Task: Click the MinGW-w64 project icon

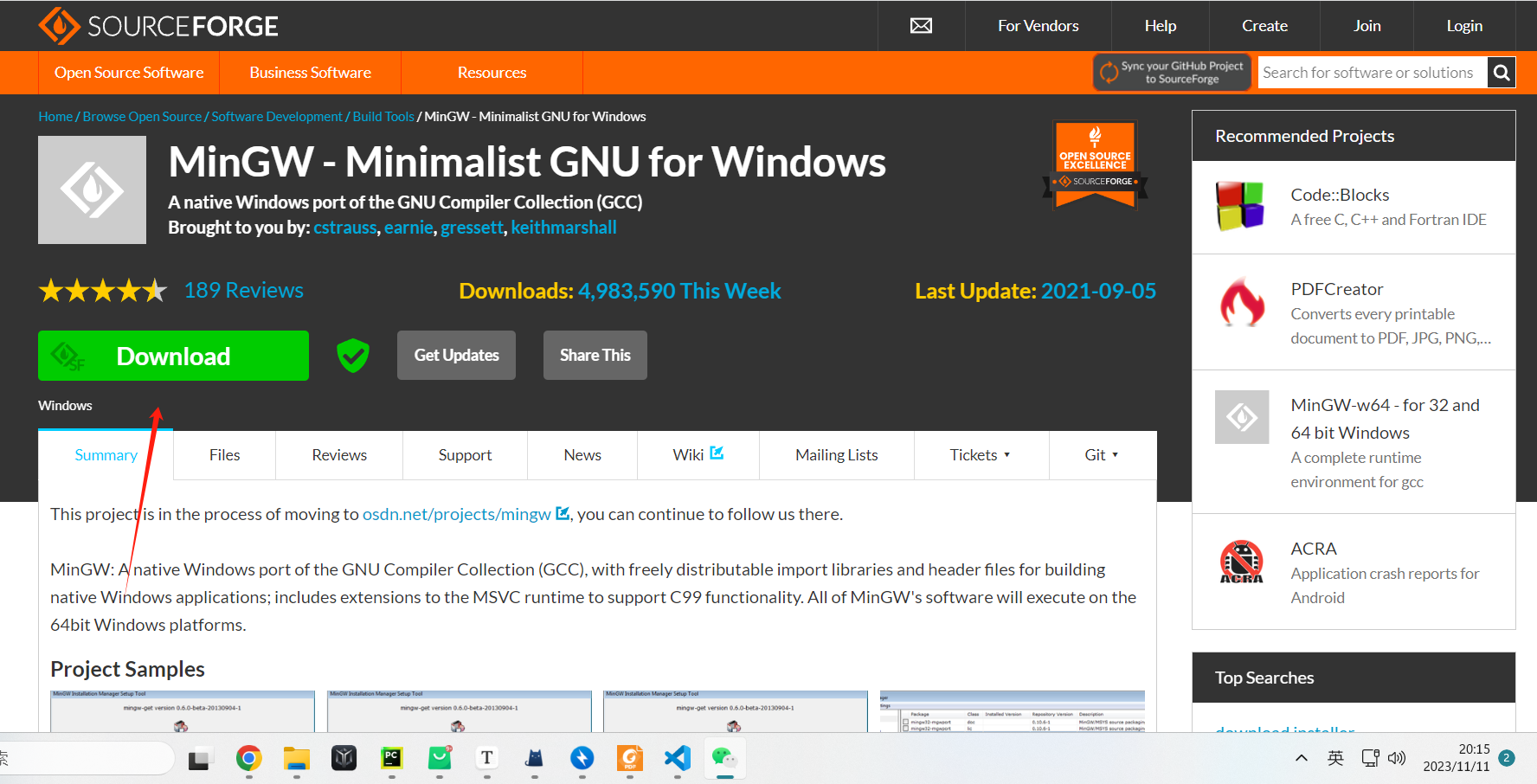Action: tap(1242, 417)
